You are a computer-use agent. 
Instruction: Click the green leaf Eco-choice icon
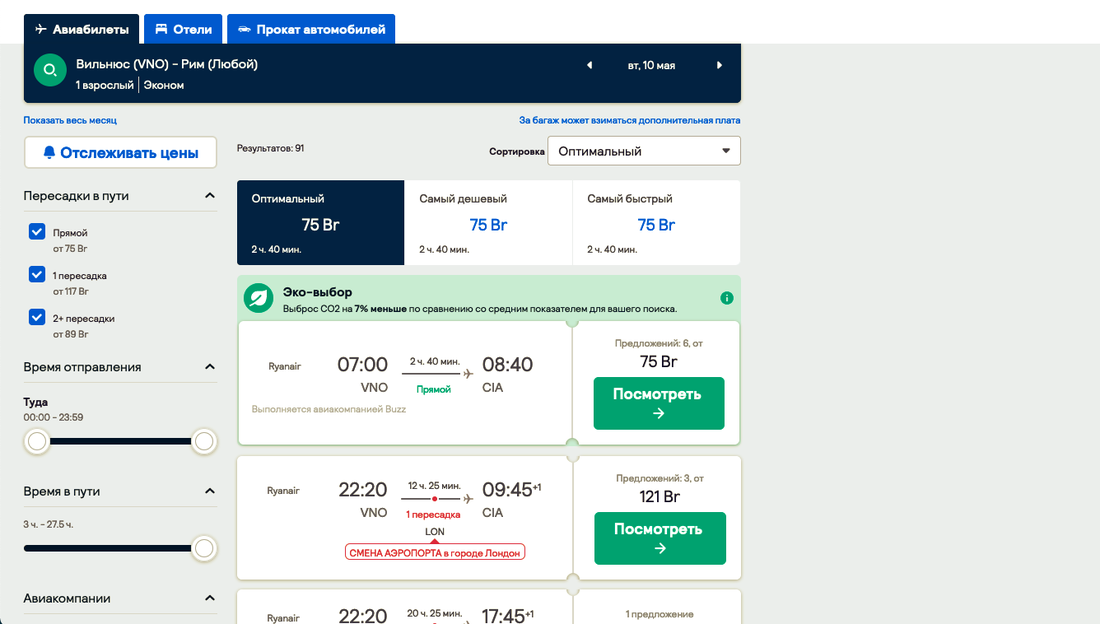260,298
